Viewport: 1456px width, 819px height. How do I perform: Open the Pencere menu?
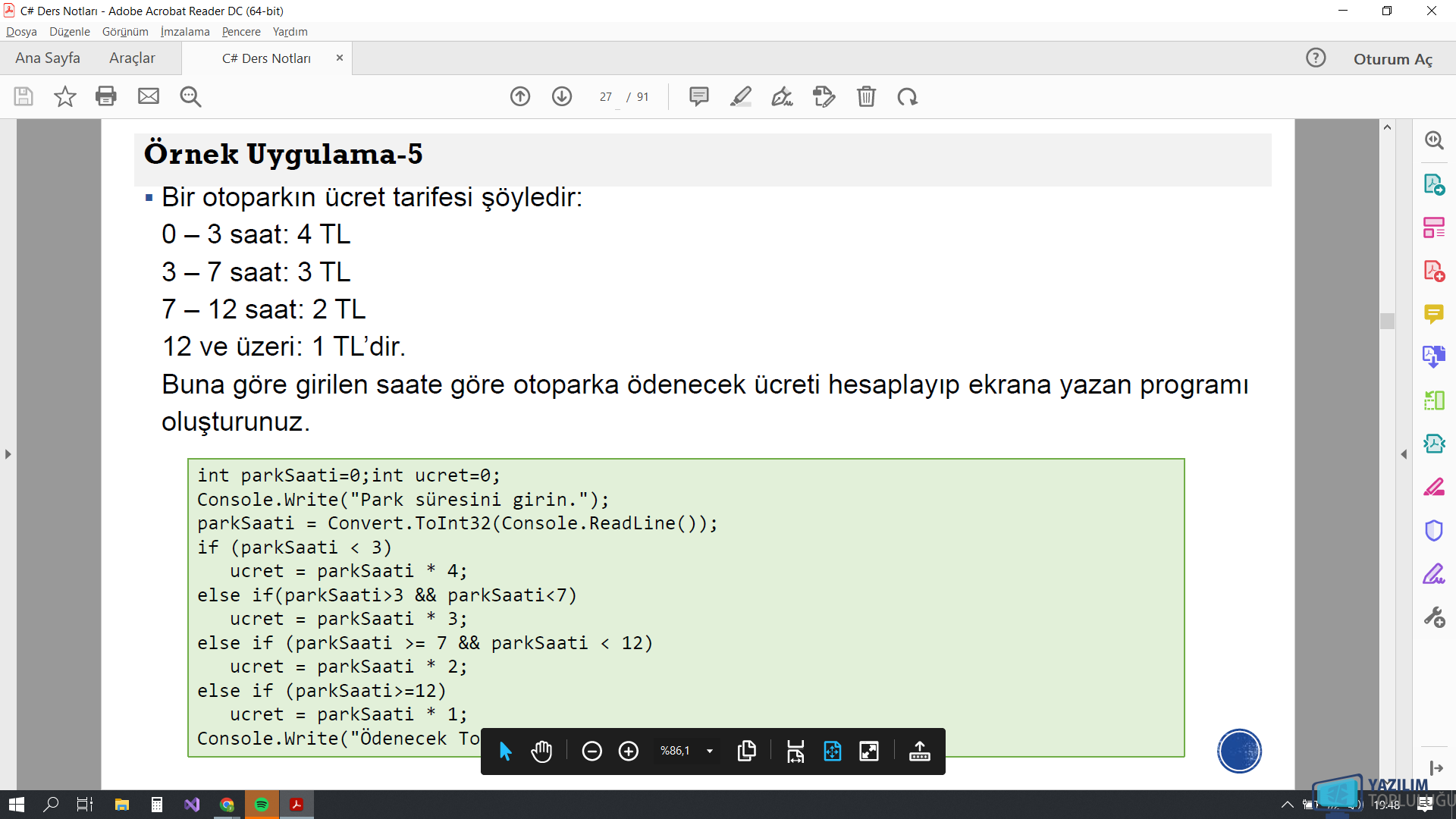[241, 32]
